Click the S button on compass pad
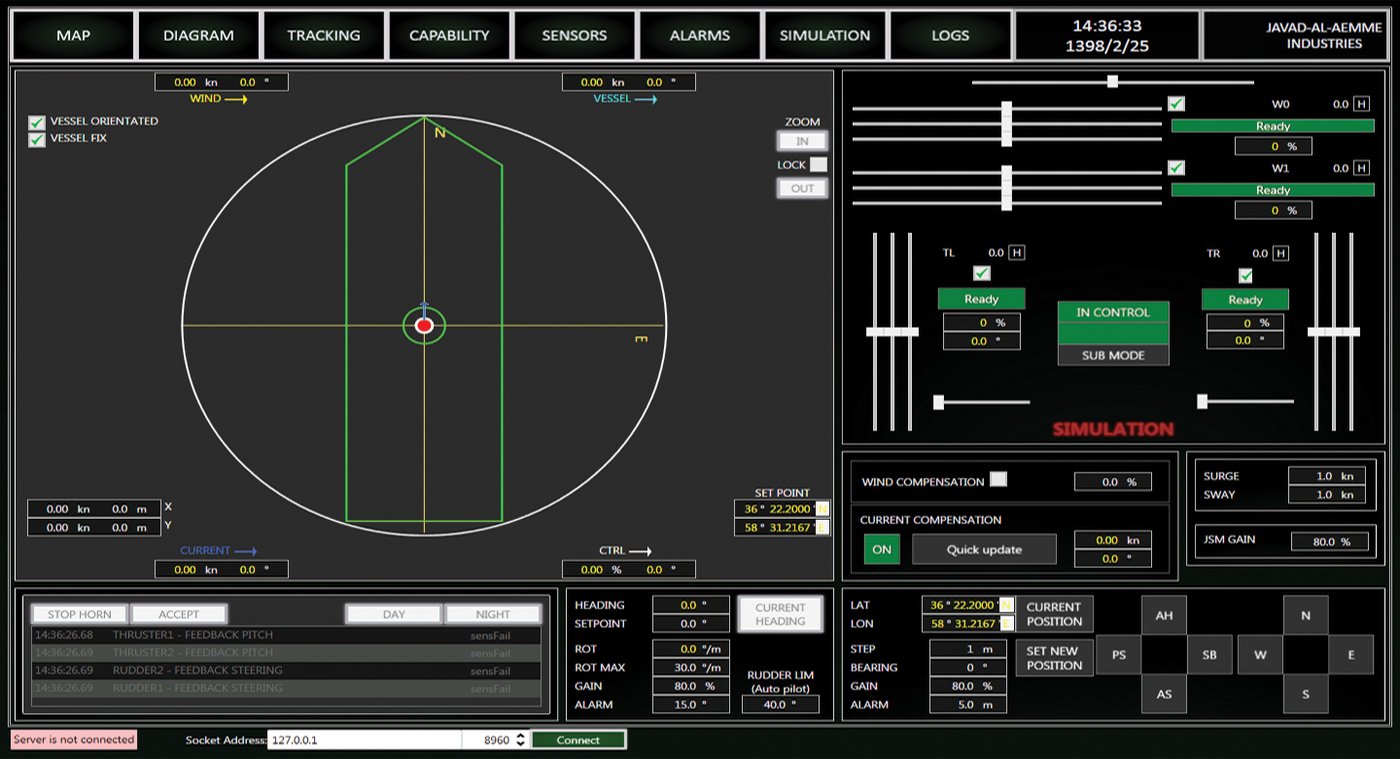Viewport: 1400px width, 759px height. [1305, 694]
